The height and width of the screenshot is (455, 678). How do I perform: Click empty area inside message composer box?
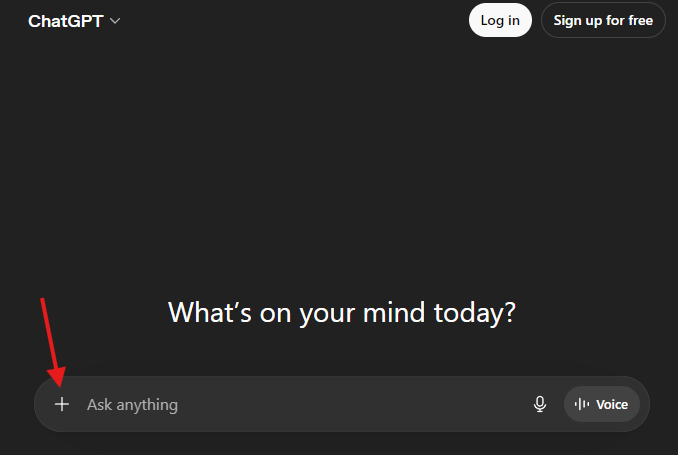tap(380, 404)
